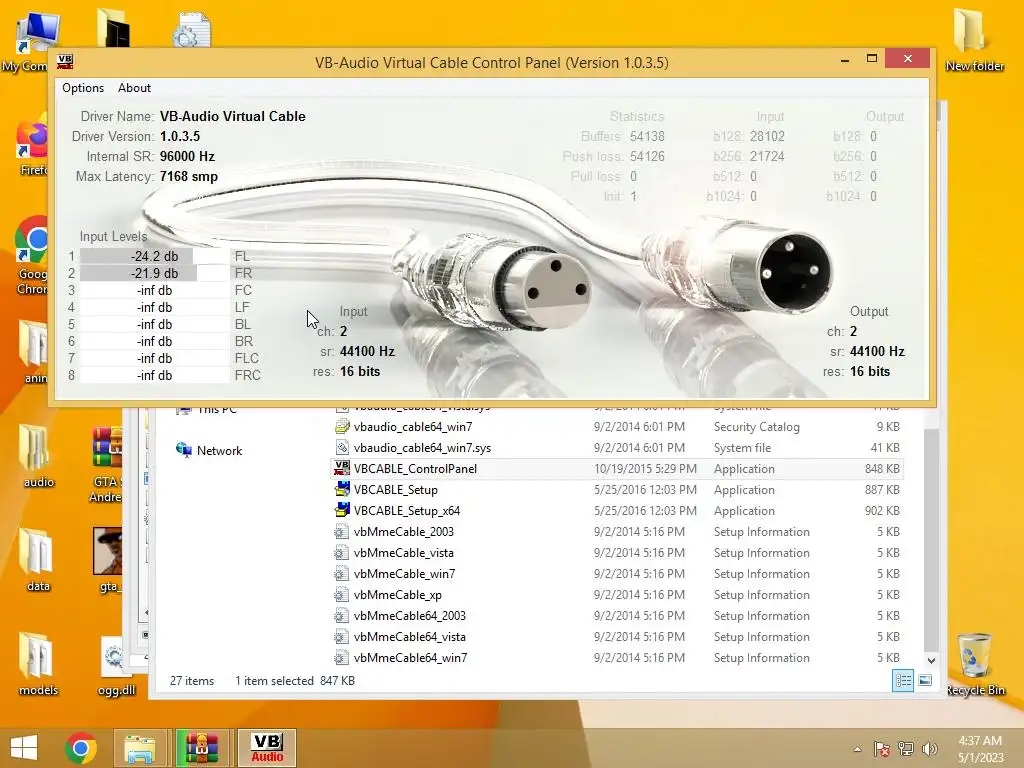1024x768 pixels.
Task: Switch to VB Audio taskbar button
Action: point(267,748)
